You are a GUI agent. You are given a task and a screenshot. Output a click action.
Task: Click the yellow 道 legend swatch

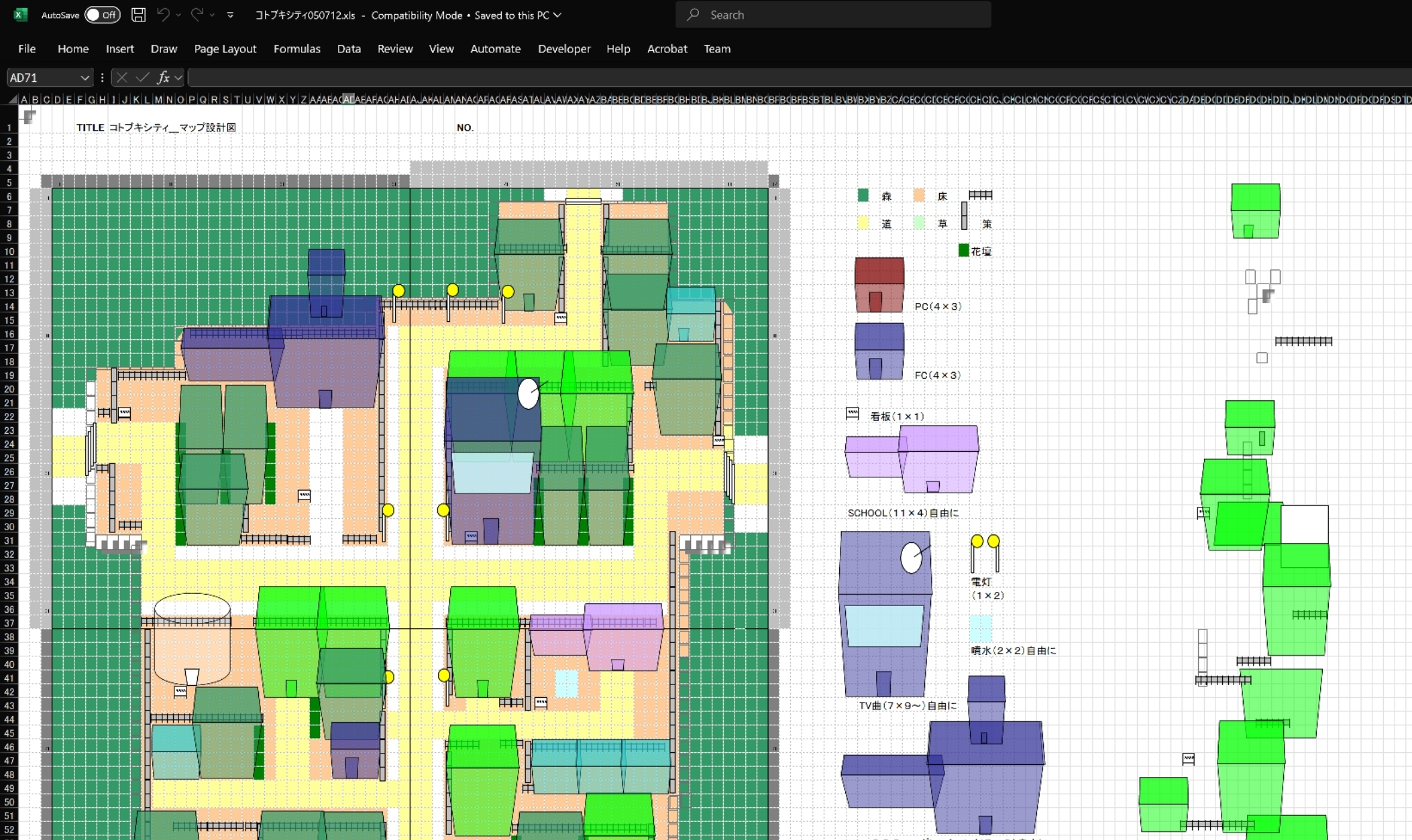point(863,223)
